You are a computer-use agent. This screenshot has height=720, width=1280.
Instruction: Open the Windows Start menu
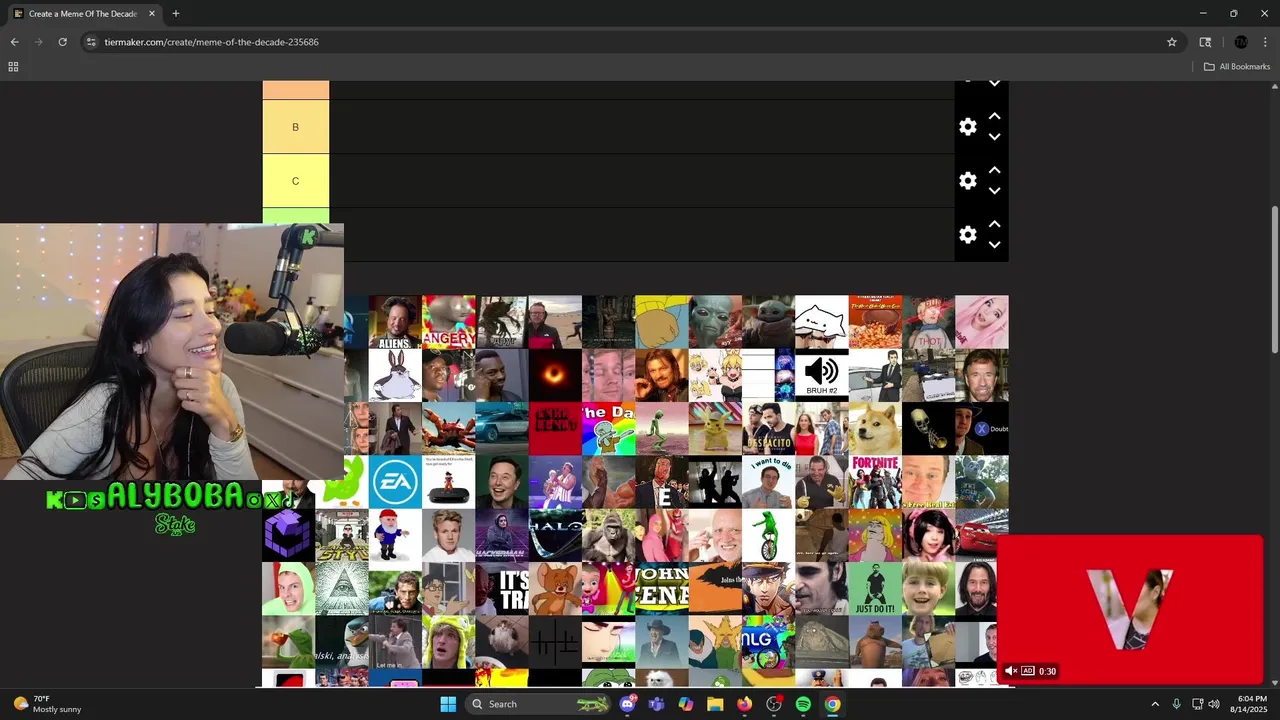pyautogui.click(x=448, y=704)
